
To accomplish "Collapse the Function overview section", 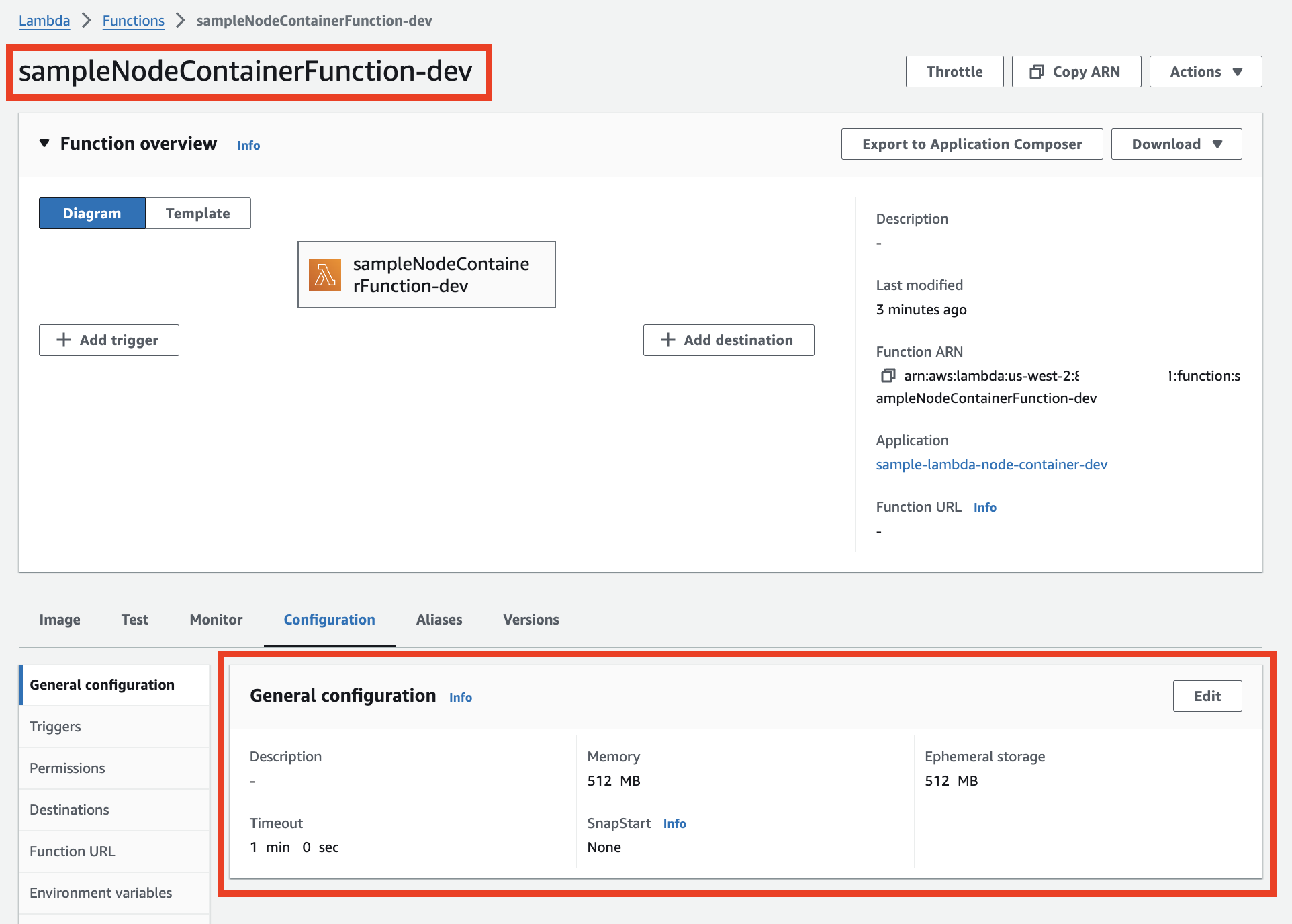I will (44, 143).
